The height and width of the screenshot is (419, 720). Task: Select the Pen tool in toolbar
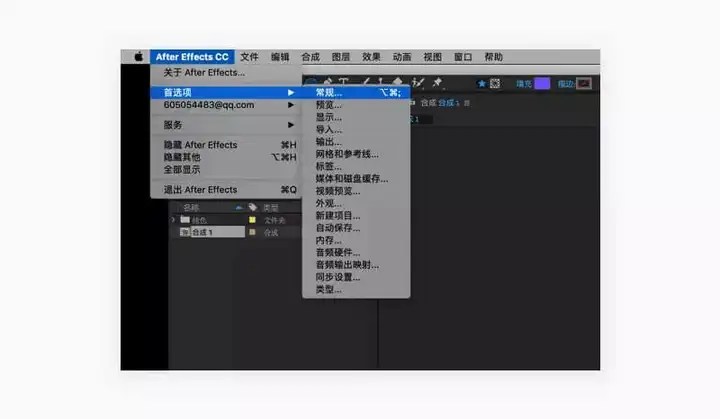click(x=328, y=81)
